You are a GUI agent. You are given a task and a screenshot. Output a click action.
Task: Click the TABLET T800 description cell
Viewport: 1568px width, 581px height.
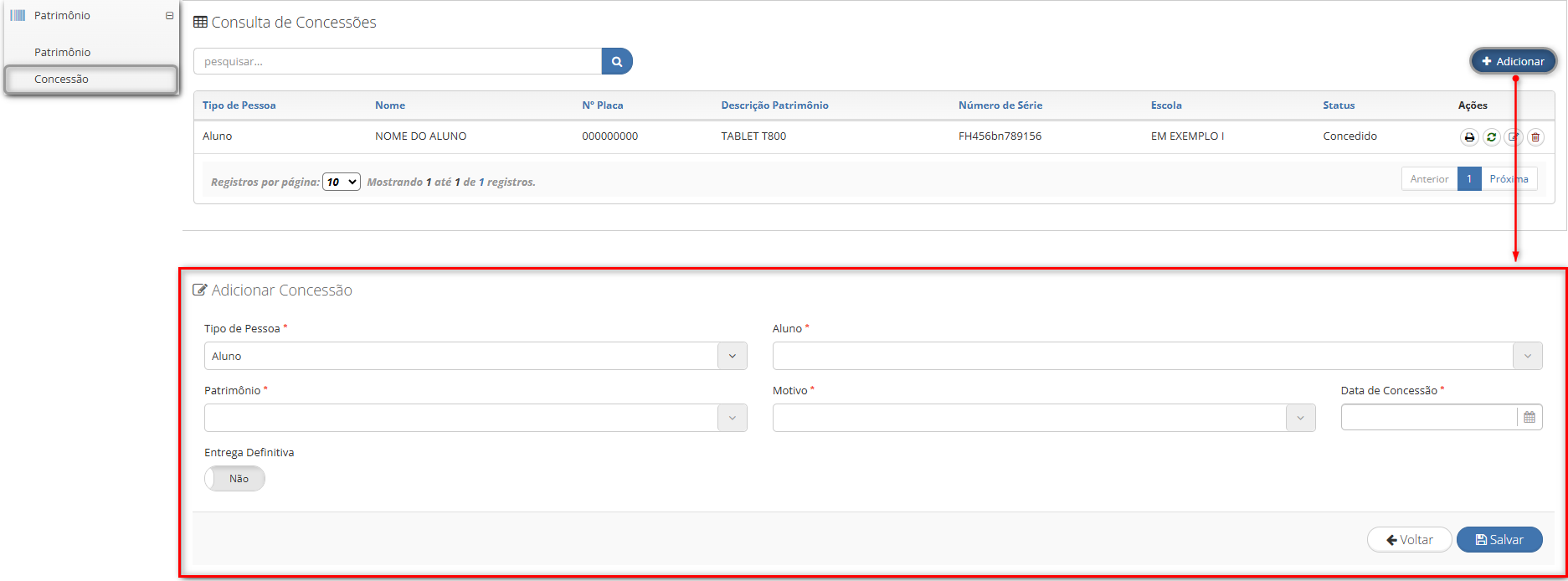(x=753, y=136)
